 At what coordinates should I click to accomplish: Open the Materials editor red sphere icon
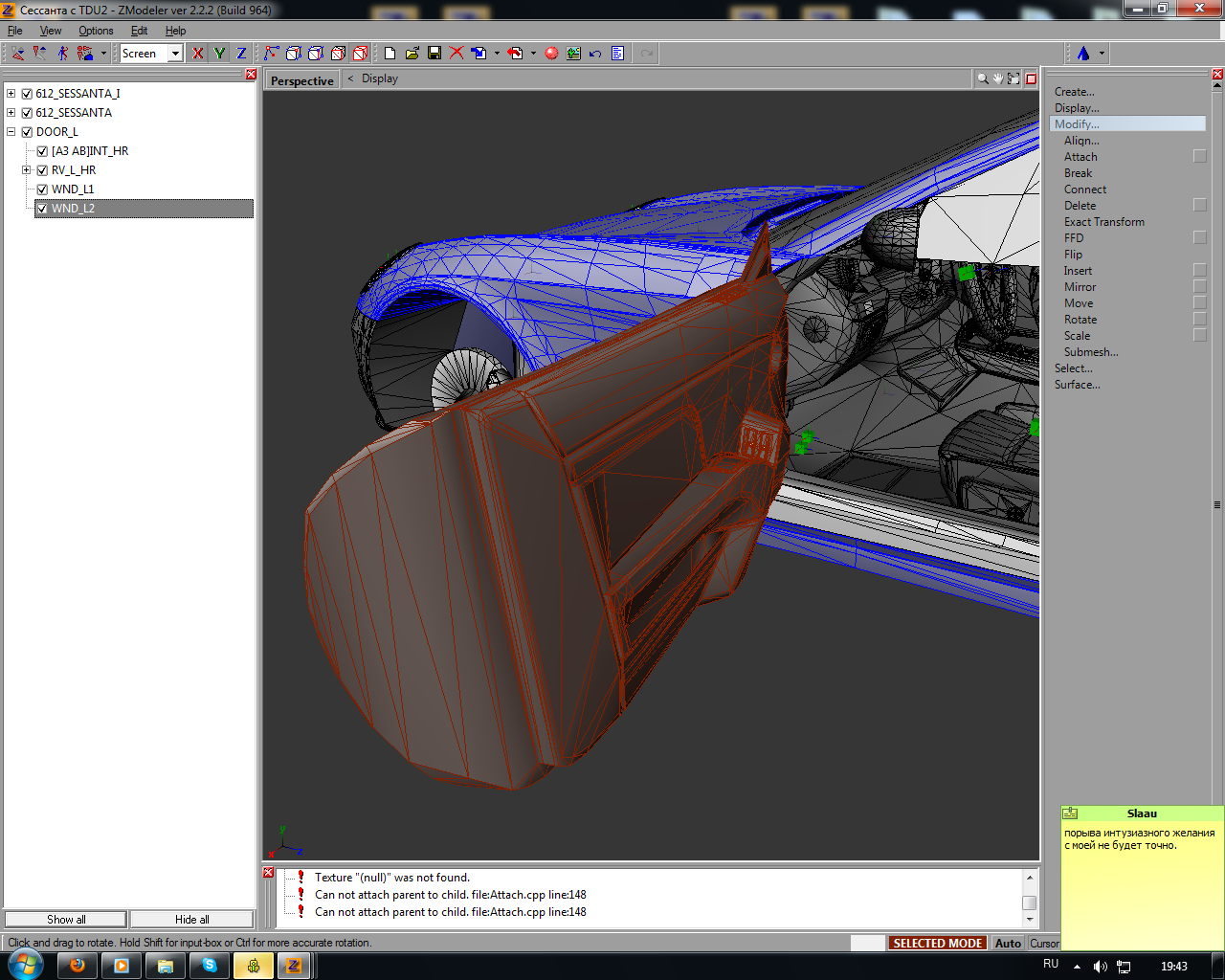click(551, 54)
